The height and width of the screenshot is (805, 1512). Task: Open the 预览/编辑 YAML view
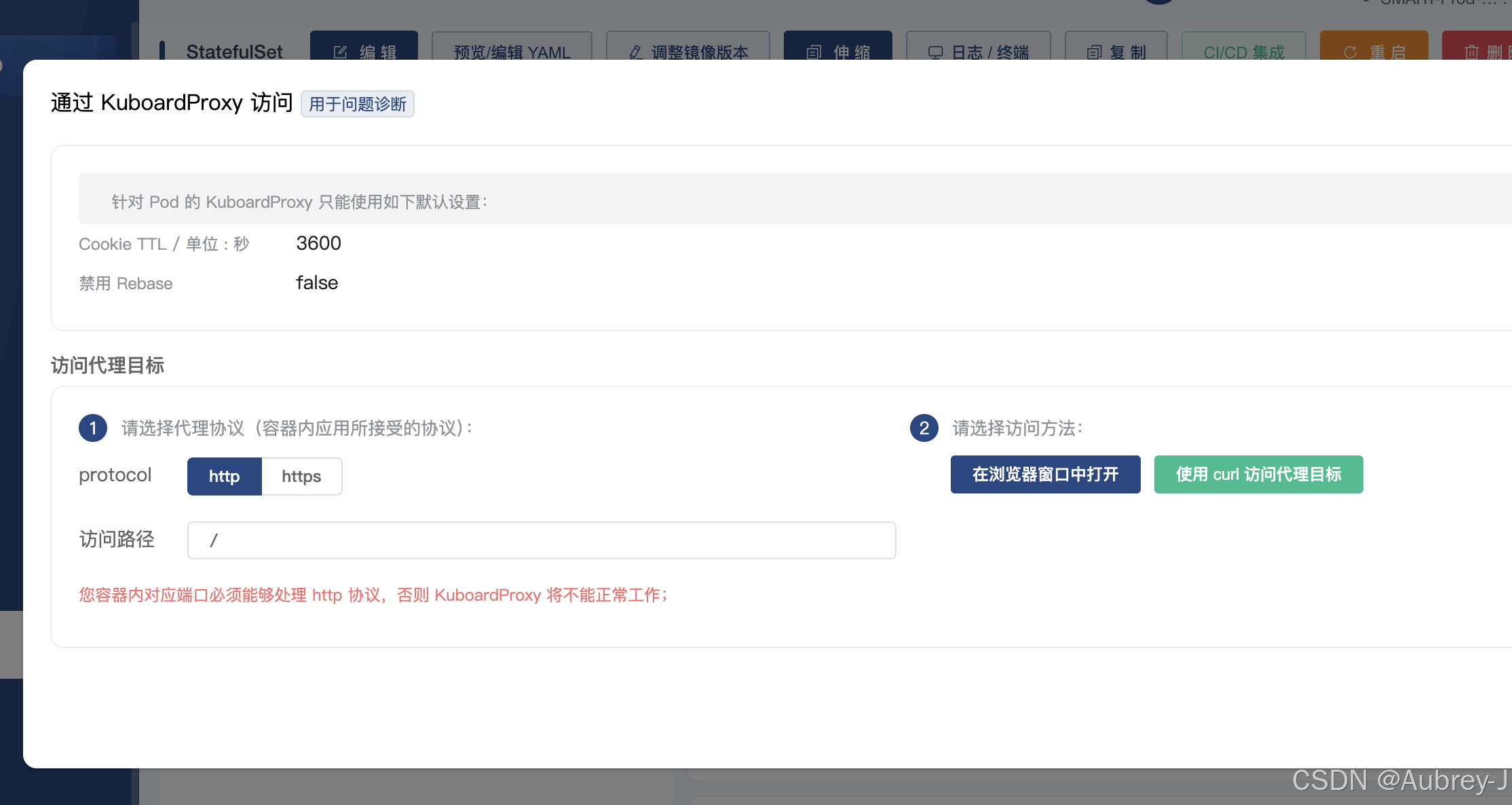512,52
